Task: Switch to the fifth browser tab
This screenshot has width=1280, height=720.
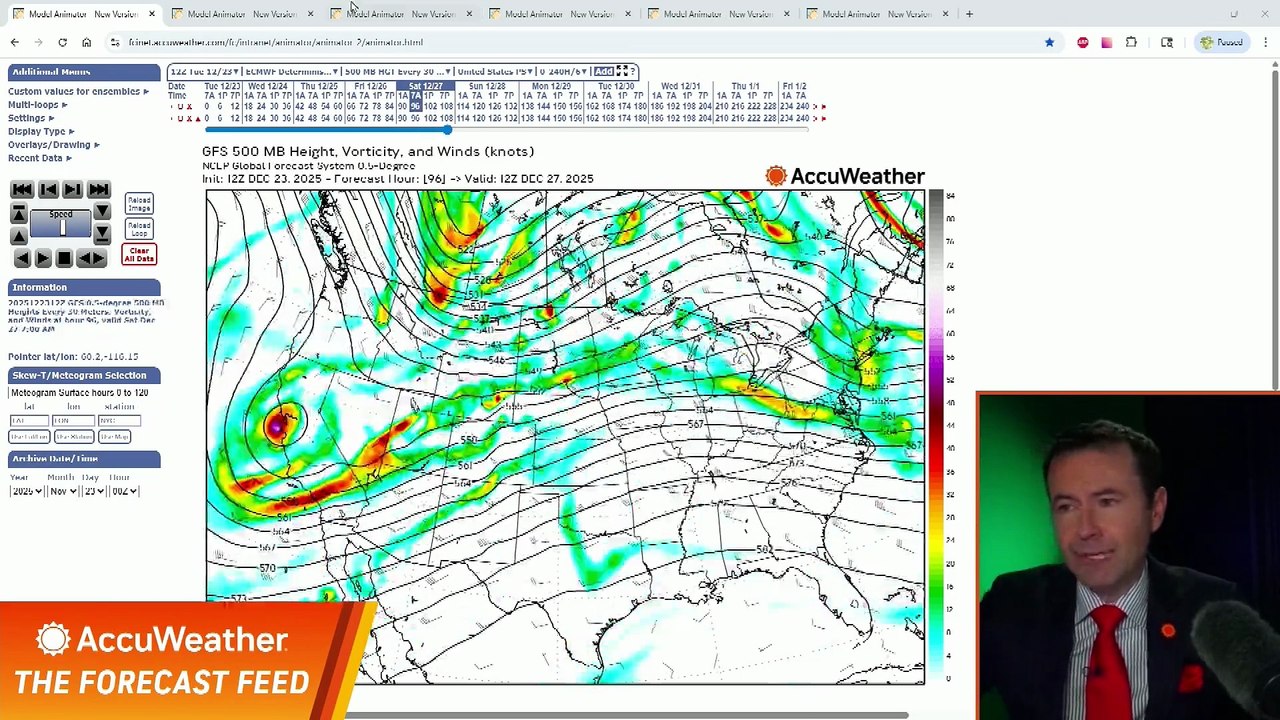Action: (718, 14)
